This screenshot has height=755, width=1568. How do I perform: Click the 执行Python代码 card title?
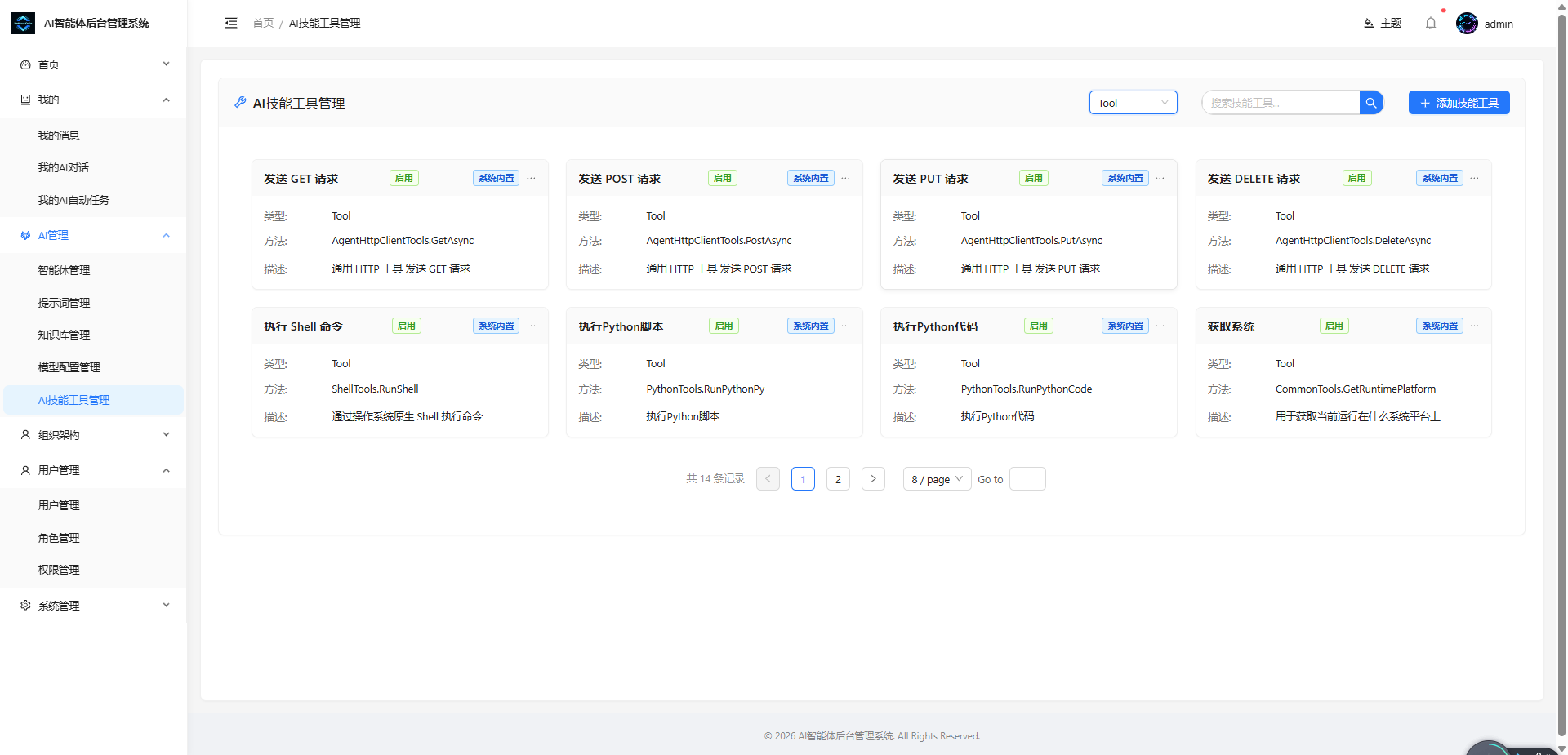(x=935, y=326)
